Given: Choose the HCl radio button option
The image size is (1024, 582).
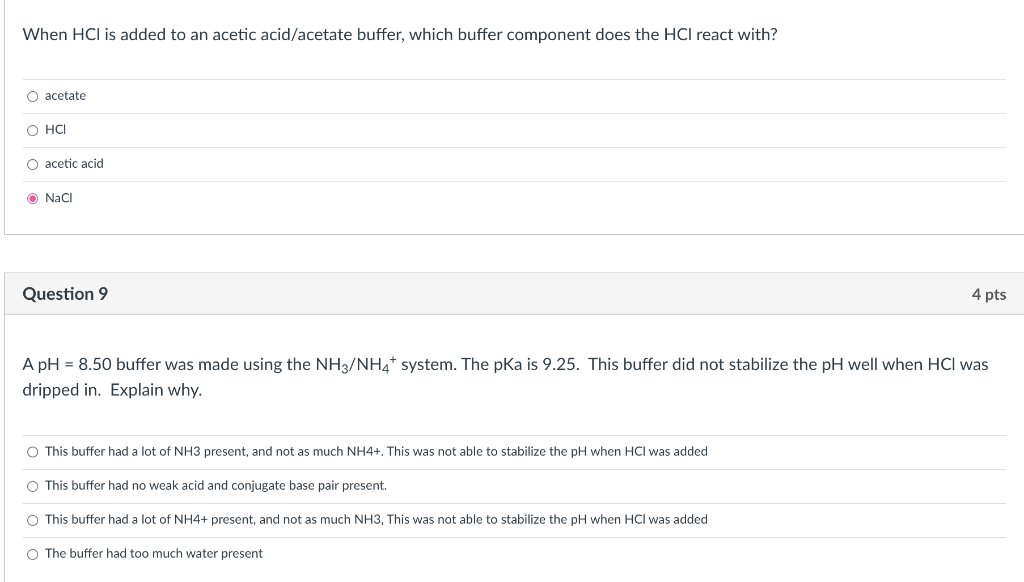Looking at the screenshot, I should (33, 130).
